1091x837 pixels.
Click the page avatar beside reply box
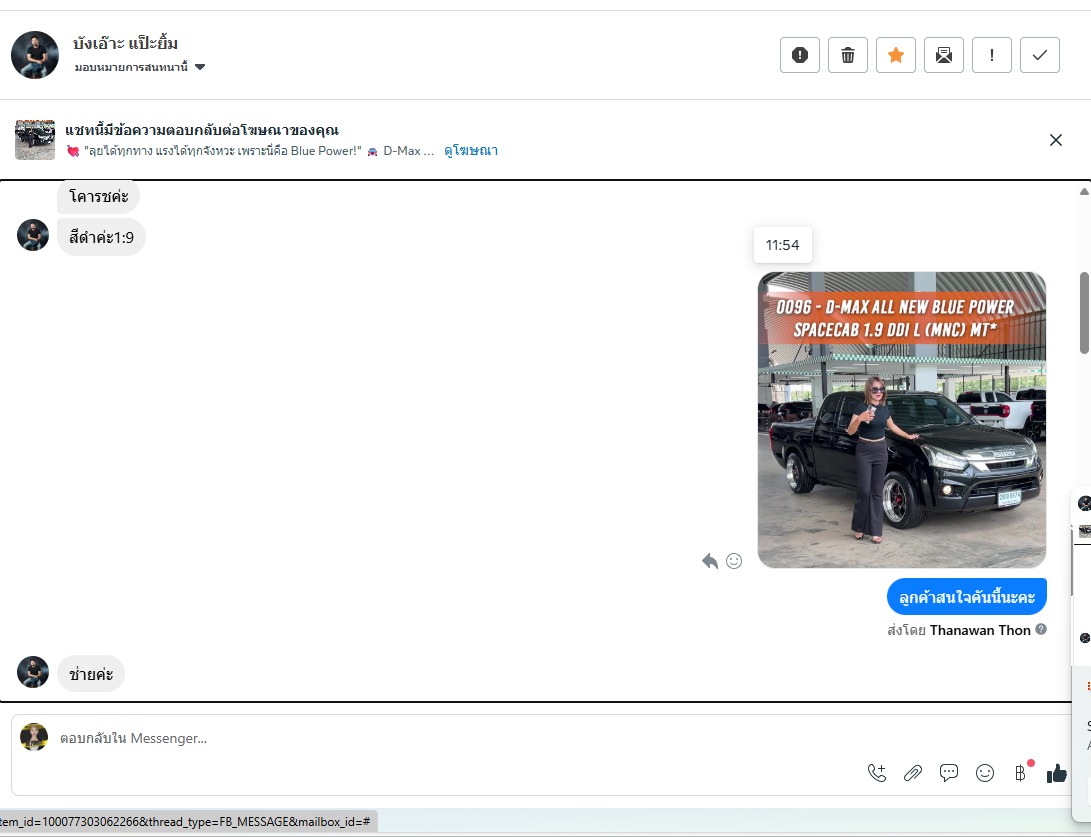tap(34, 737)
